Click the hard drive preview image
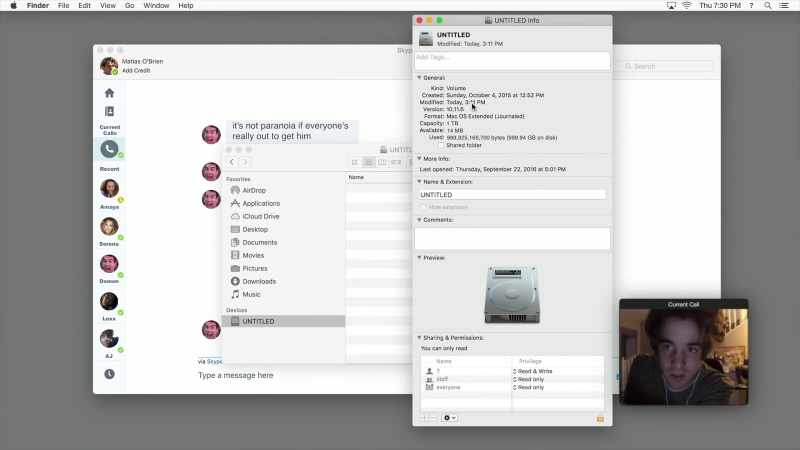 pos(512,294)
